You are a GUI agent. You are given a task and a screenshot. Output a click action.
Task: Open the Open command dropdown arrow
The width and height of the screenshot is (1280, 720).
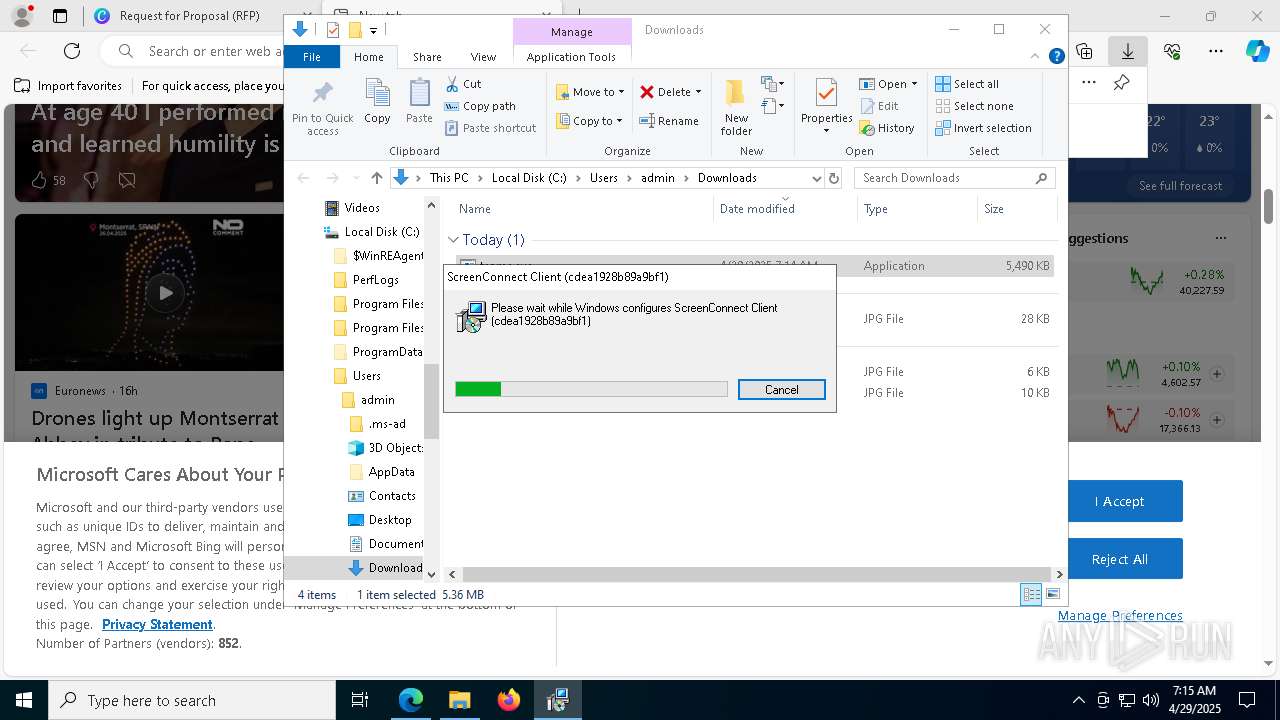[x=914, y=84]
